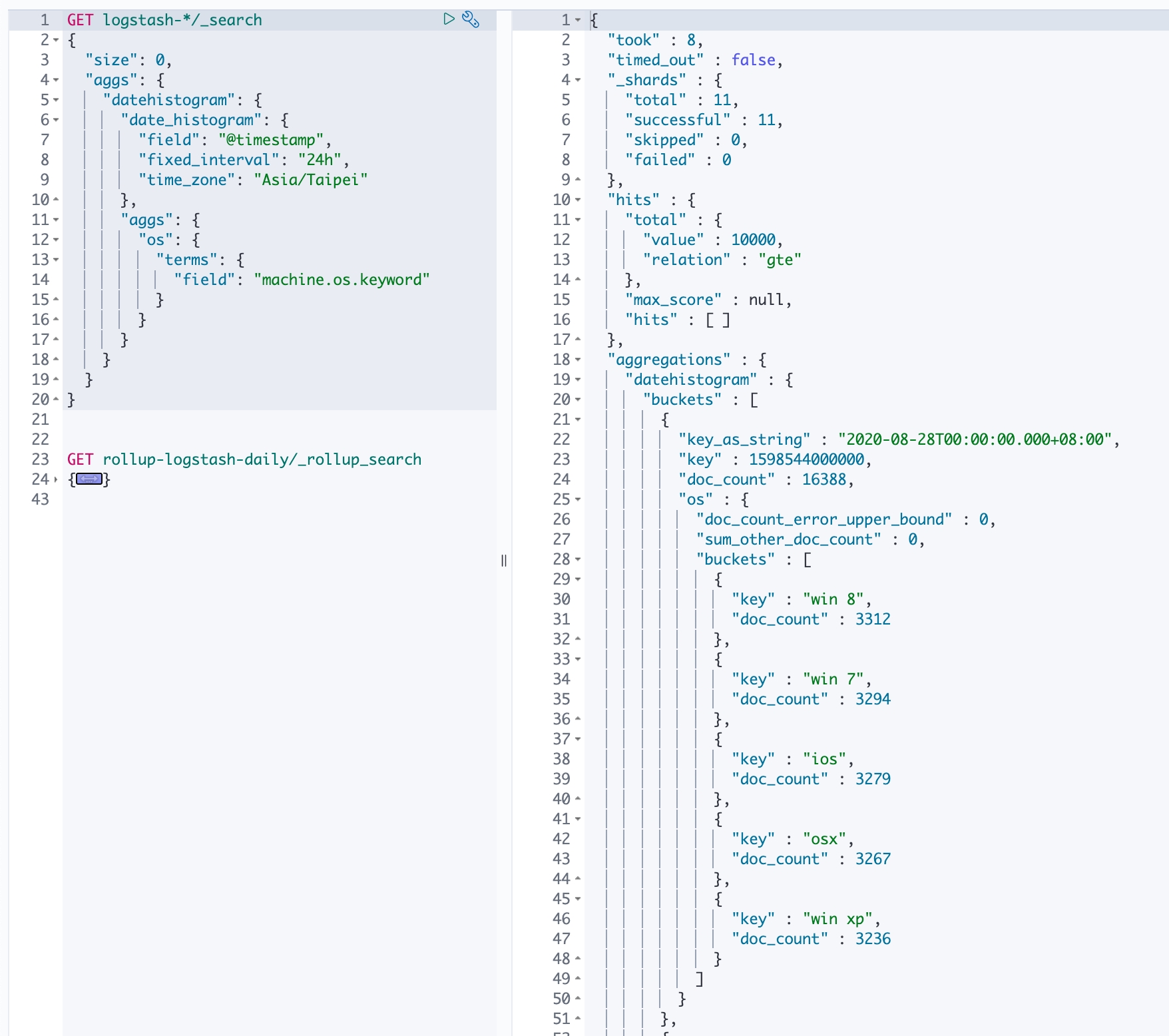Collapse the "aggregations" block in response

point(578,360)
